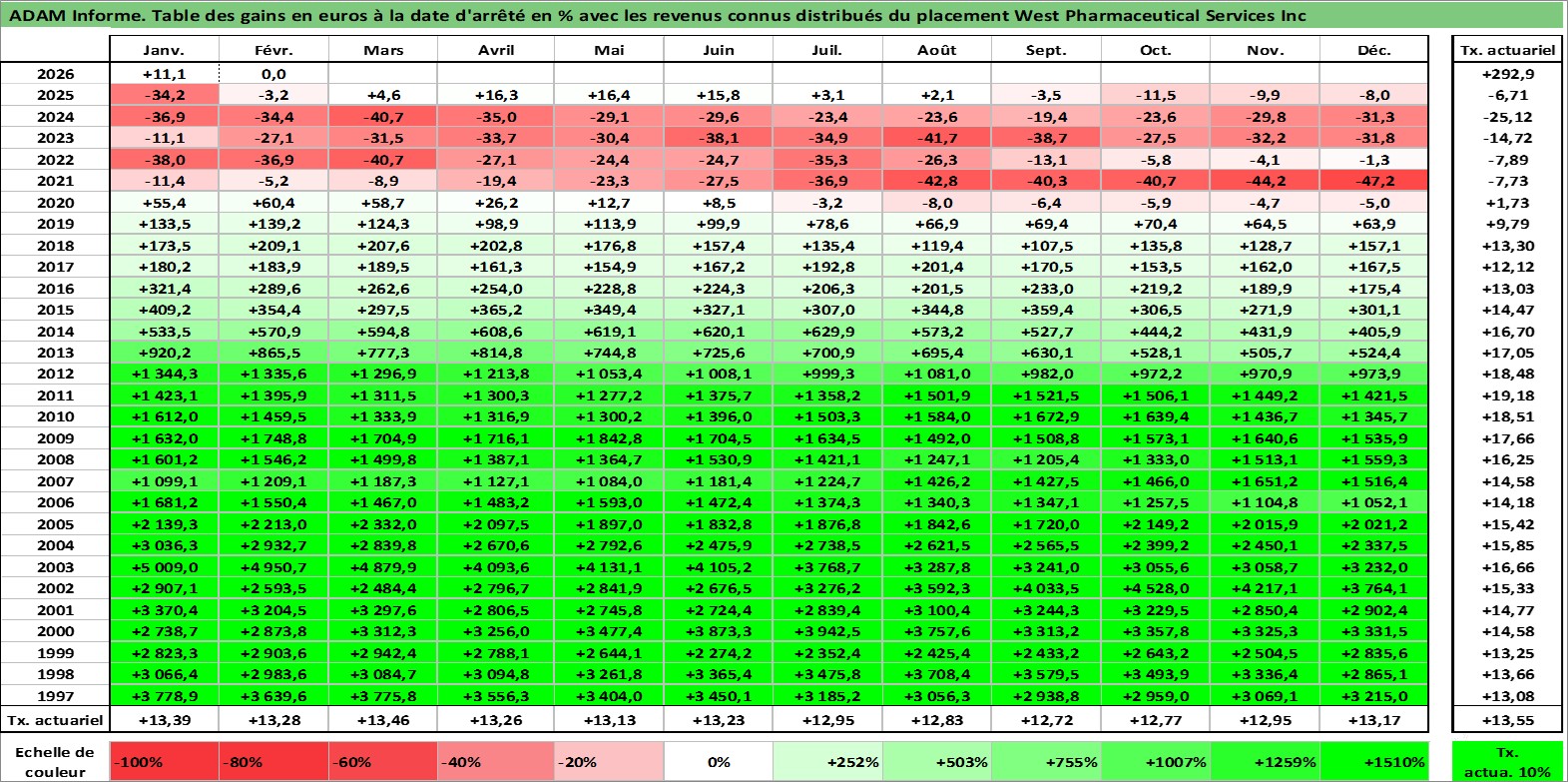Select the '-25,12' actuarial rate for 2024
1568x782 pixels.
click(x=1507, y=117)
